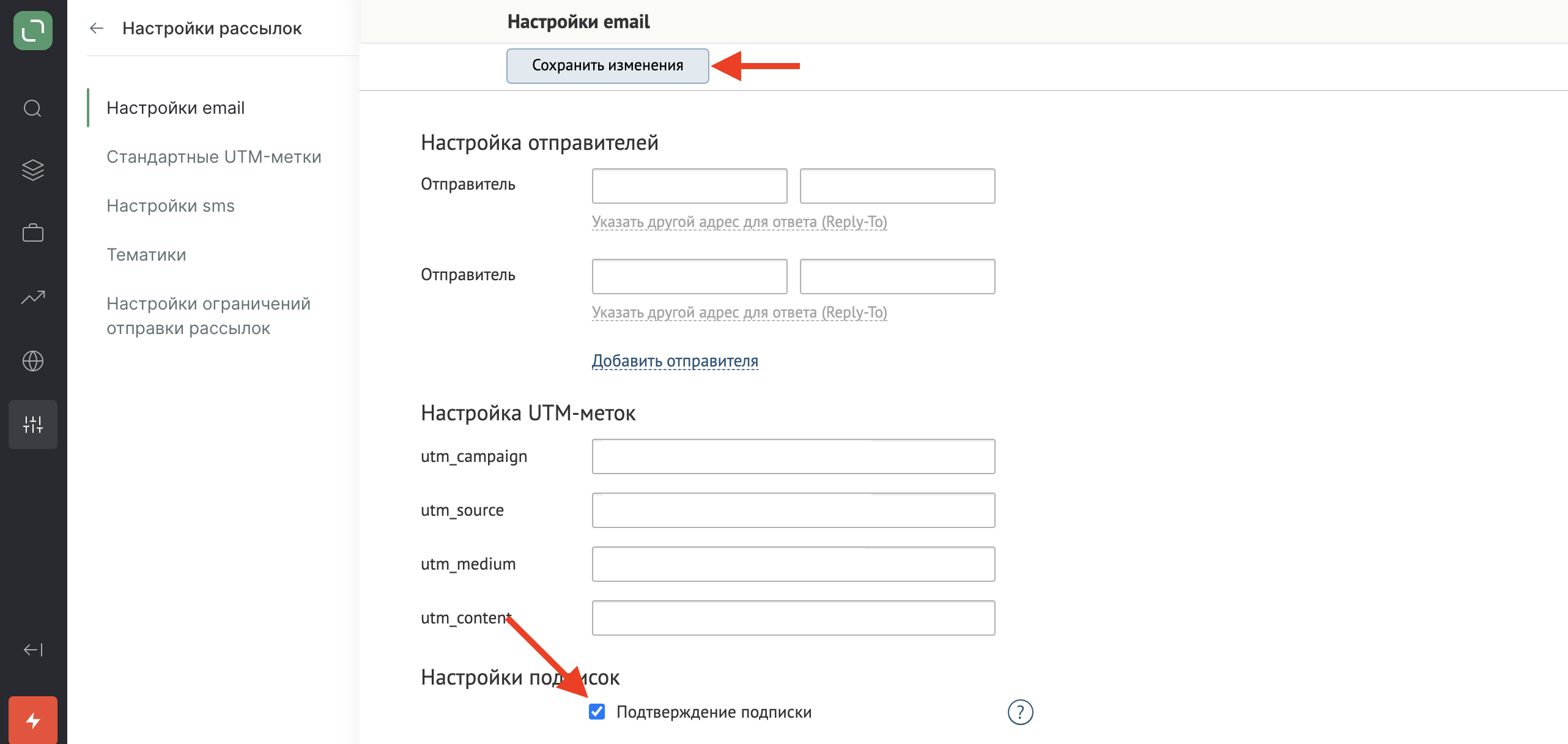Image resolution: width=1568 pixels, height=744 pixels.
Task: Click the utm_content input field
Action: pos(794,618)
